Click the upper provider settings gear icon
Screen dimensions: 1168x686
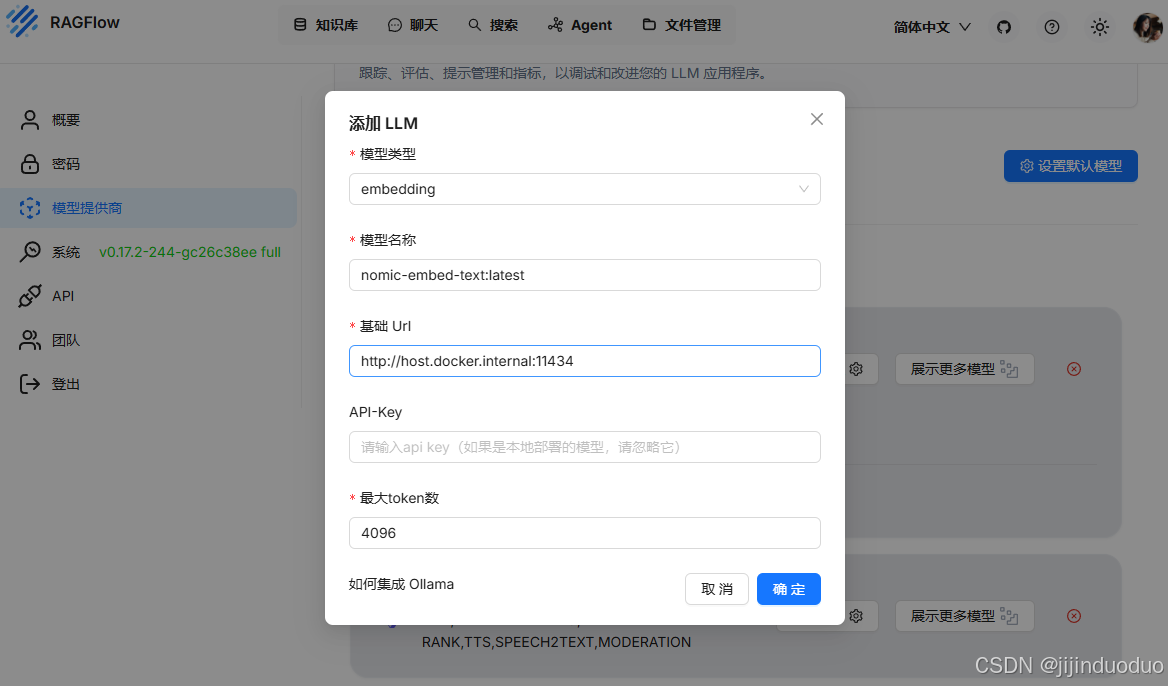[856, 369]
